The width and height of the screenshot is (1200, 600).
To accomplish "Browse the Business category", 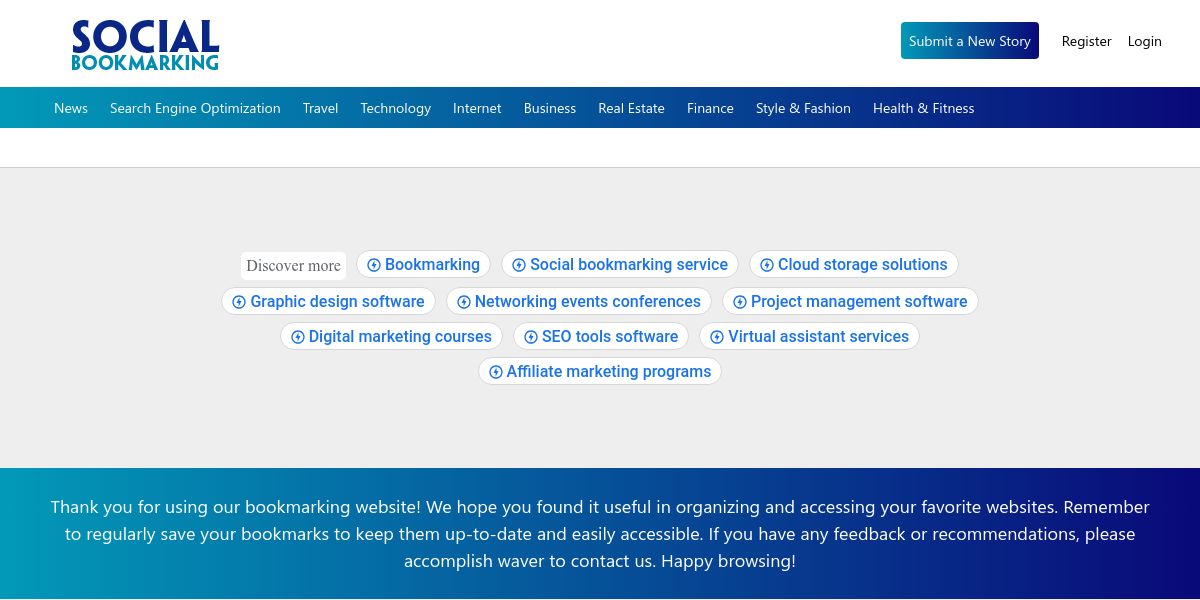I will tap(550, 108).
